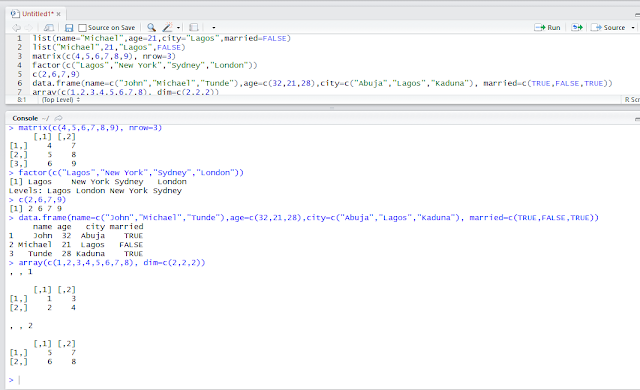
Task: Click console command factor(c("Lagos"...
Action: click(131, 173)
